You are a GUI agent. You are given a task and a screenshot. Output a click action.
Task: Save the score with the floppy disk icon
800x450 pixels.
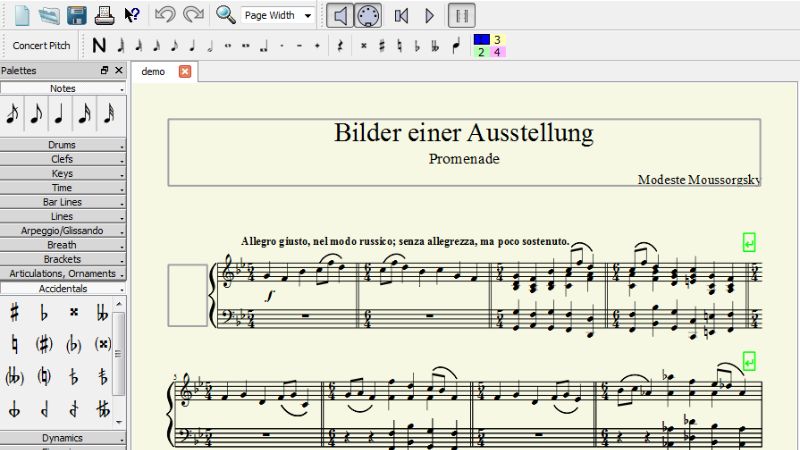[x=77, y=15]
